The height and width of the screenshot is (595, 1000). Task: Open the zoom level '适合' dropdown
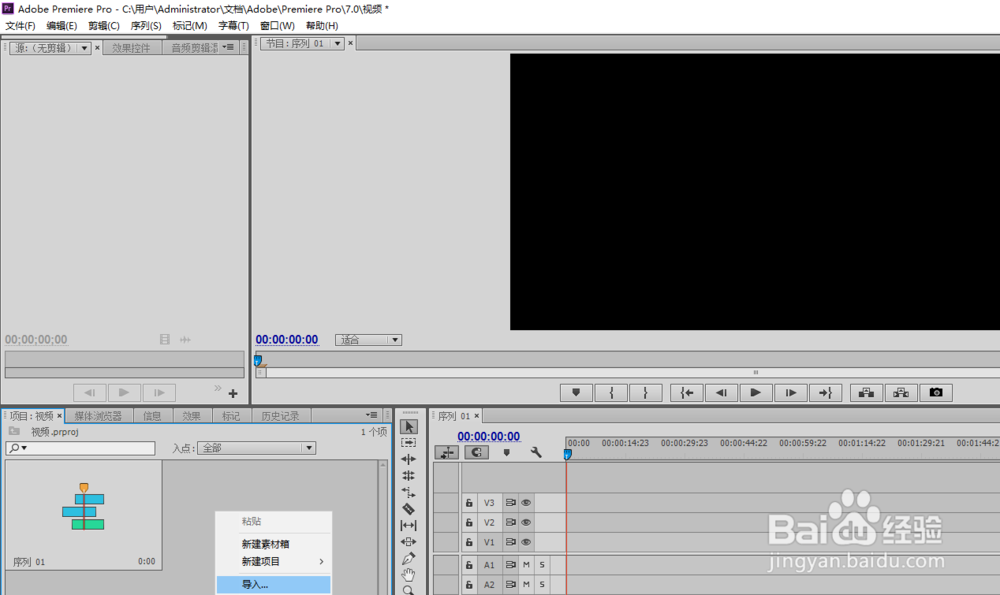(368, 340)
